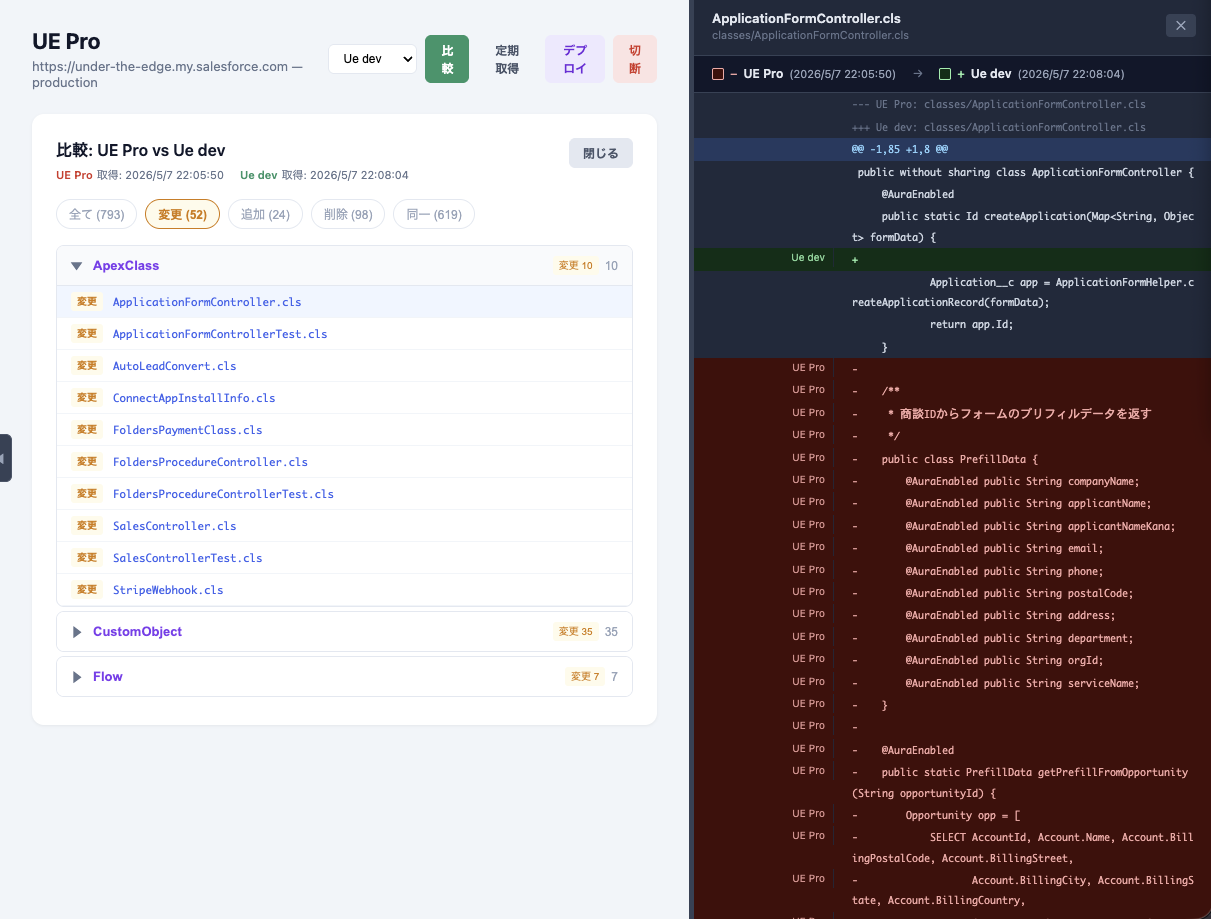1211x919 pixels.
Task: Click the green added line marked Ue dev
Action: [x=952, y=259]
